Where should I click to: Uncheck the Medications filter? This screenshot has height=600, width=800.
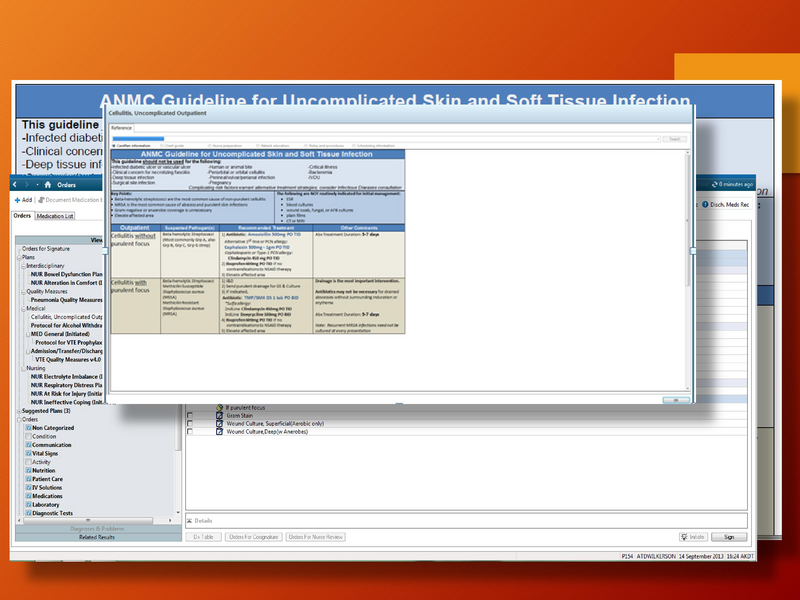29,496
